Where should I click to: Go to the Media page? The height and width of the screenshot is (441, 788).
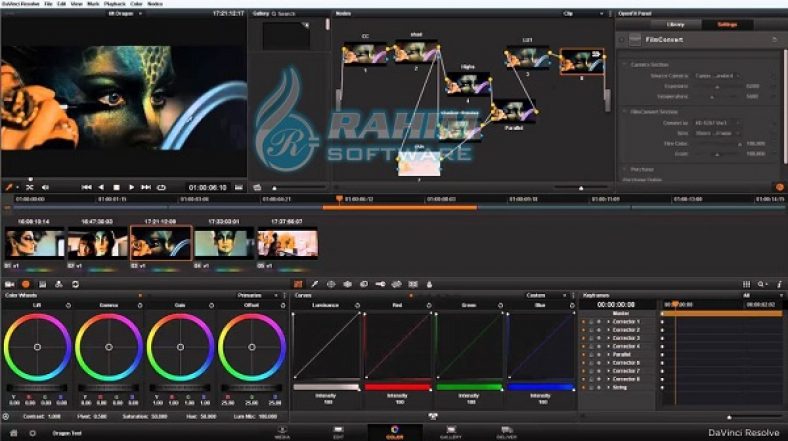282,432
